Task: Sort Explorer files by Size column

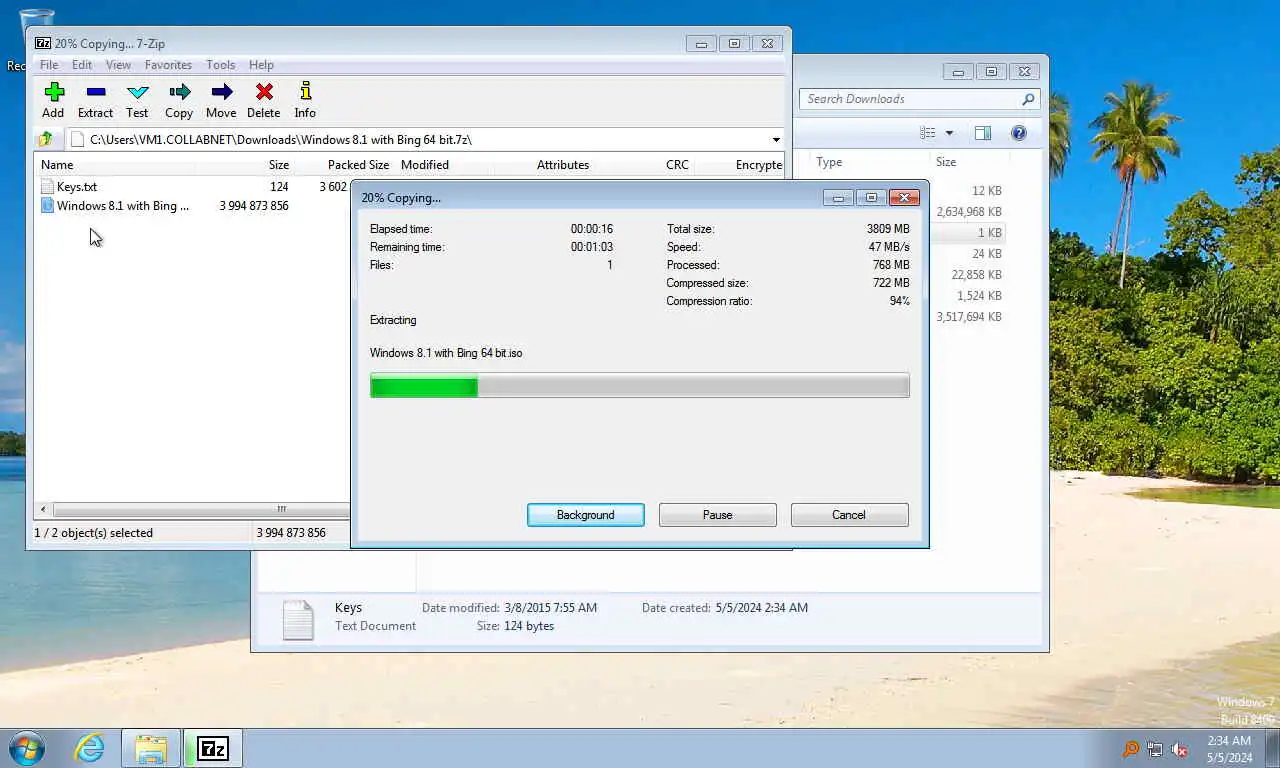Action: click(x=946, y=162)
